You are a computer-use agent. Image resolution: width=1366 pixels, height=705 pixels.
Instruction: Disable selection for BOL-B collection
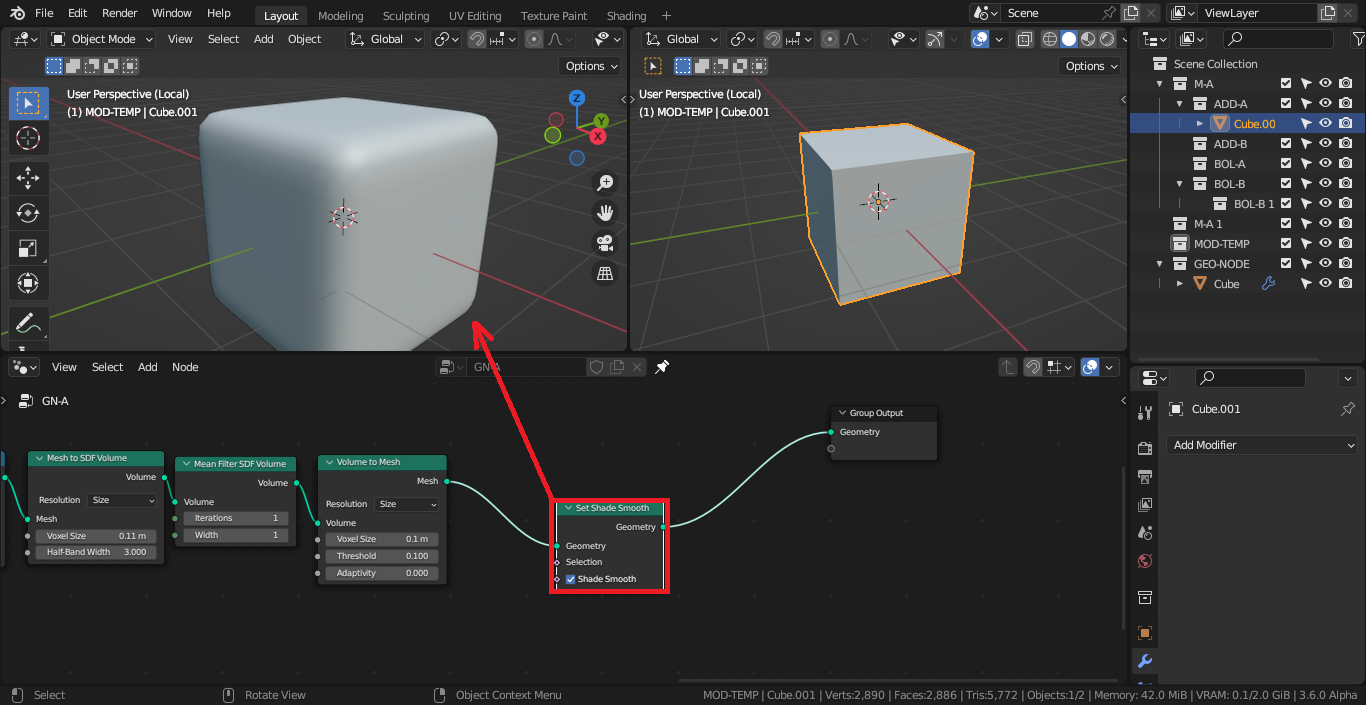(x=1306, y=183)
